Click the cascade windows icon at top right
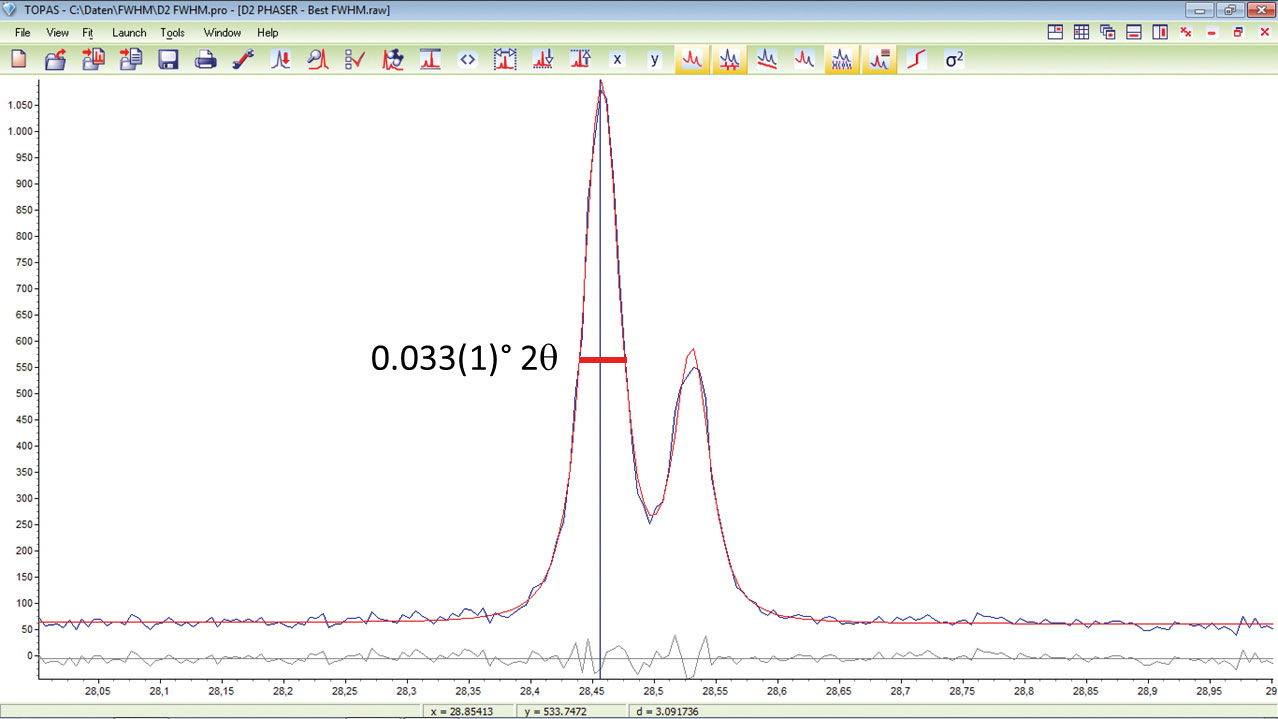 pyautogui.click(x=1107, y=33)
